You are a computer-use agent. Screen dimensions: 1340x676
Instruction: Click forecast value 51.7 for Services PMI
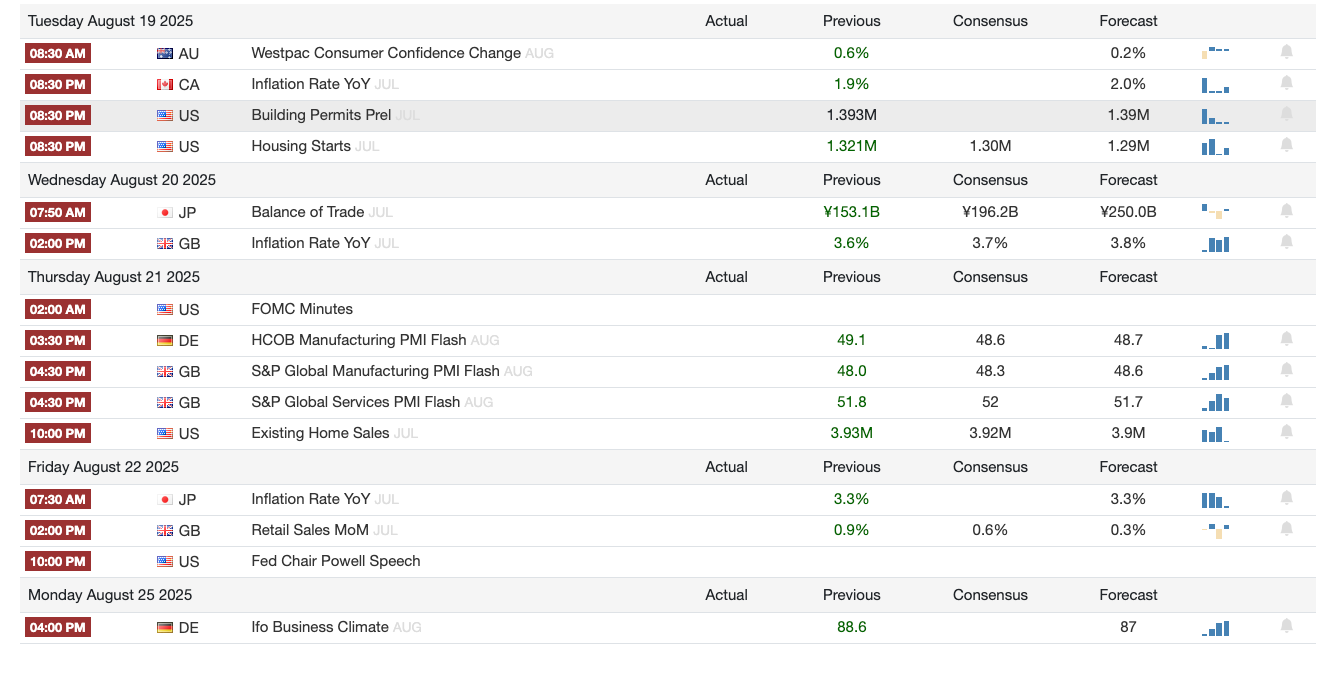(x=1128, y=402)
